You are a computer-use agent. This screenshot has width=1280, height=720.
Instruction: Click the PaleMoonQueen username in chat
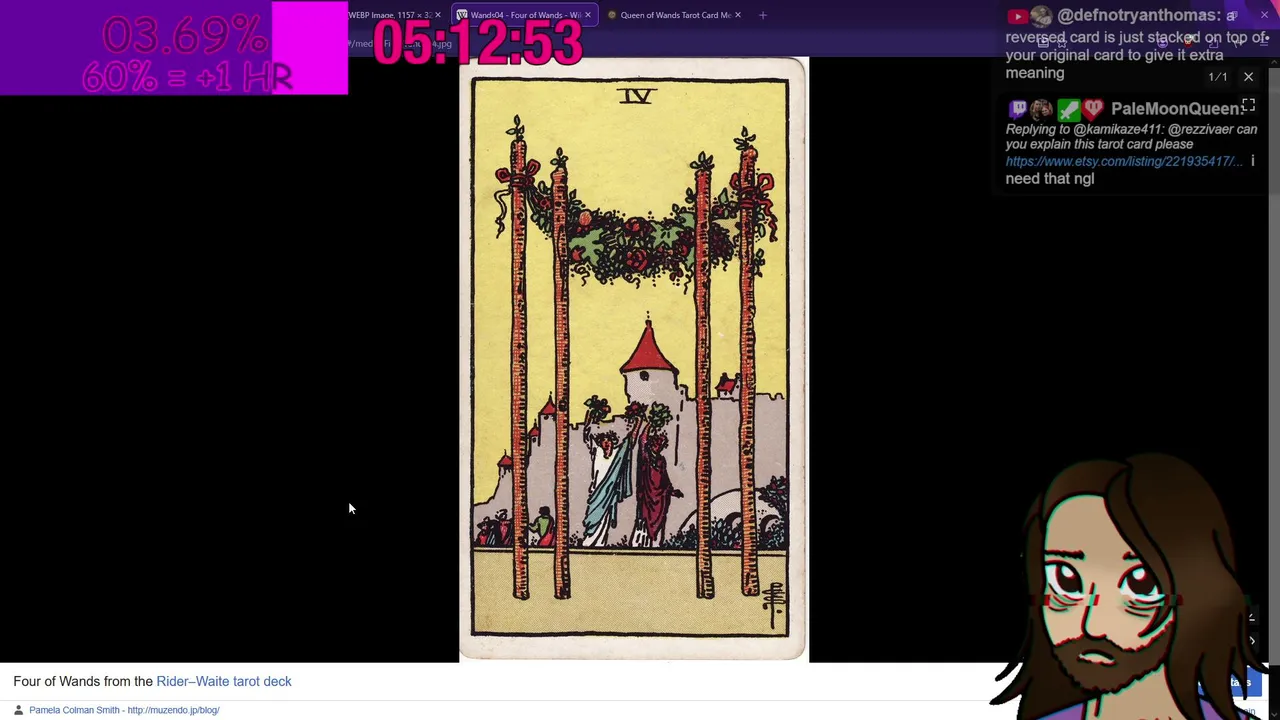(1177, 109)
